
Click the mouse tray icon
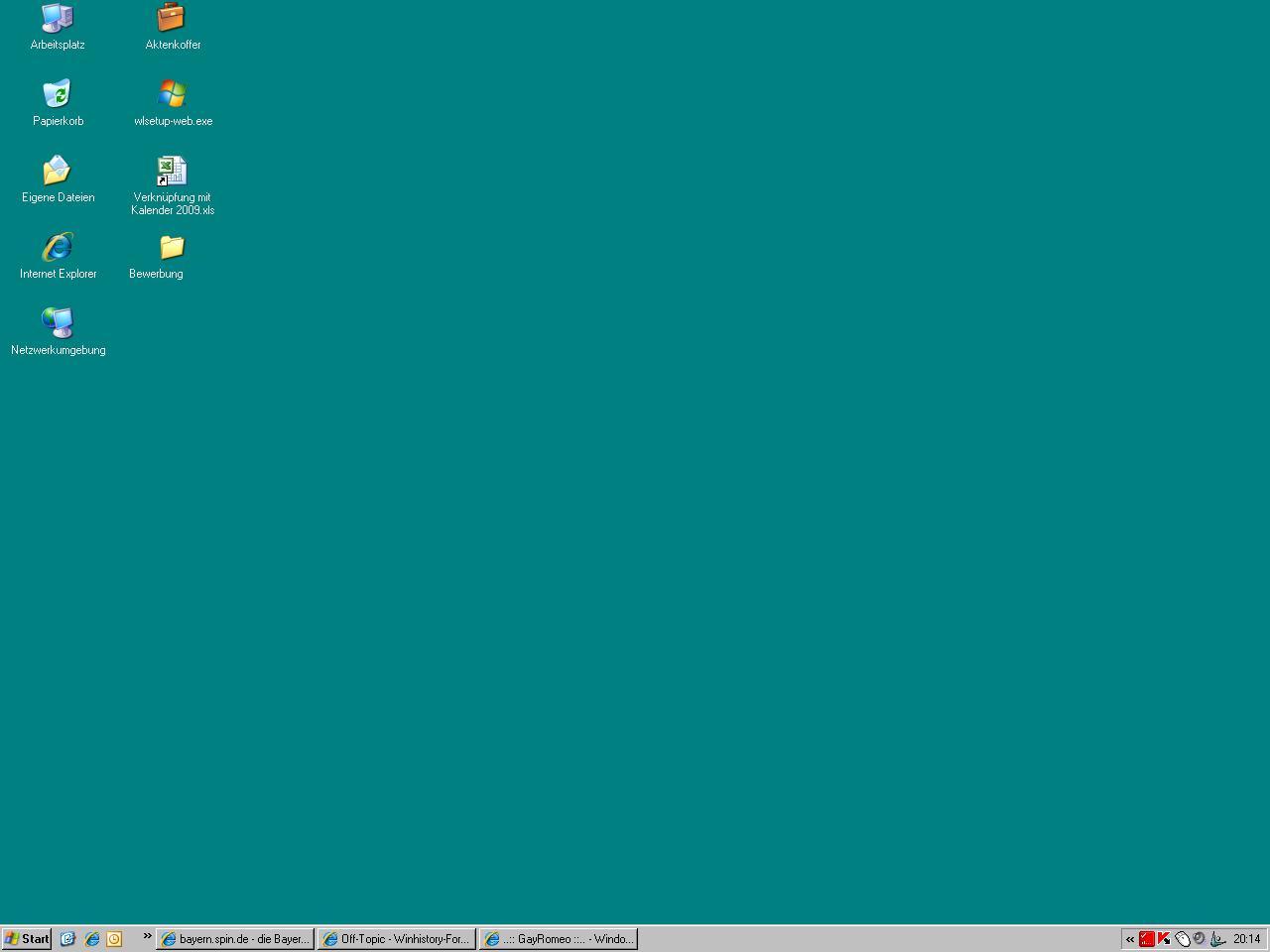(1182, 939)
